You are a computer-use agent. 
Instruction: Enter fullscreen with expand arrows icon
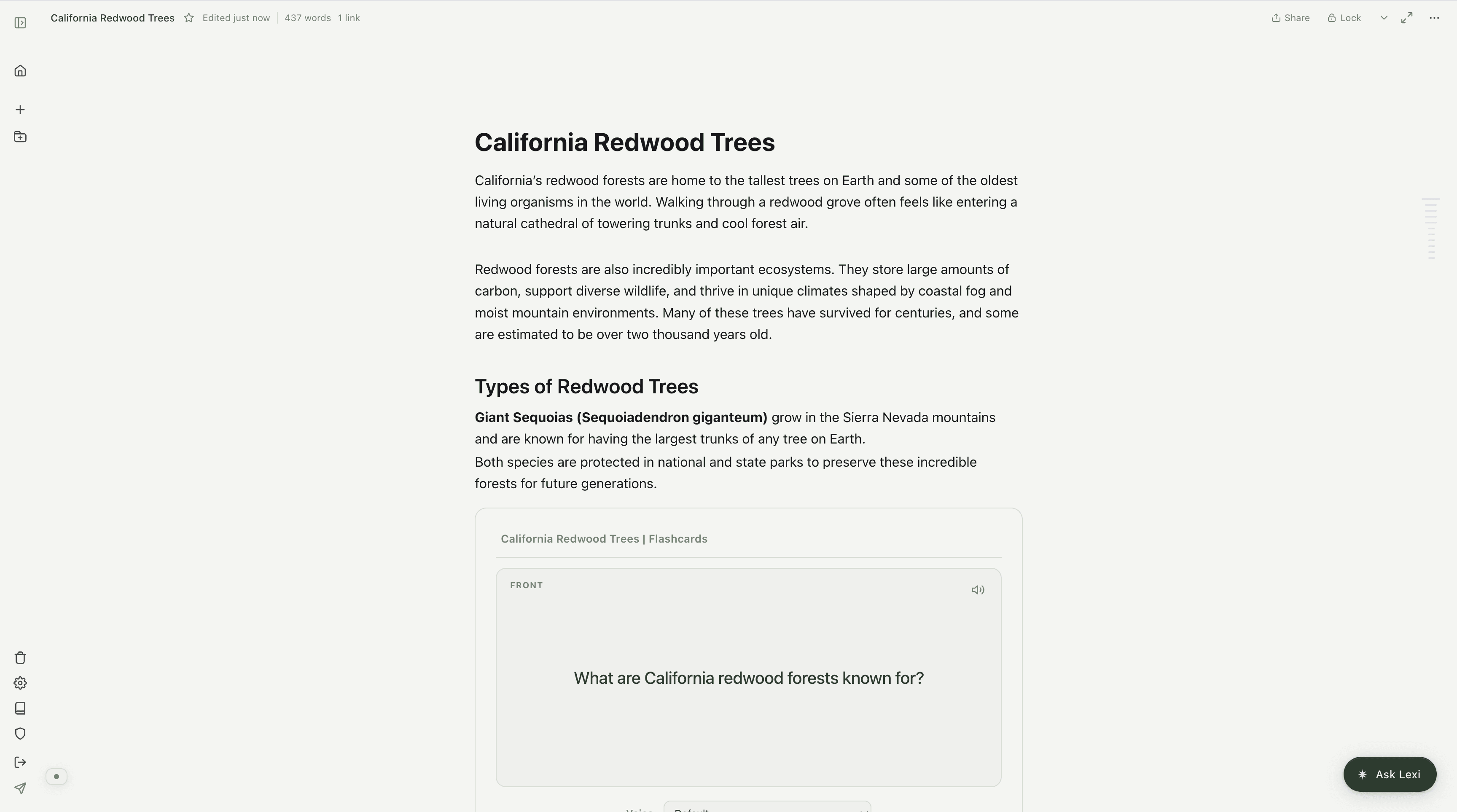click(1406, 18)
